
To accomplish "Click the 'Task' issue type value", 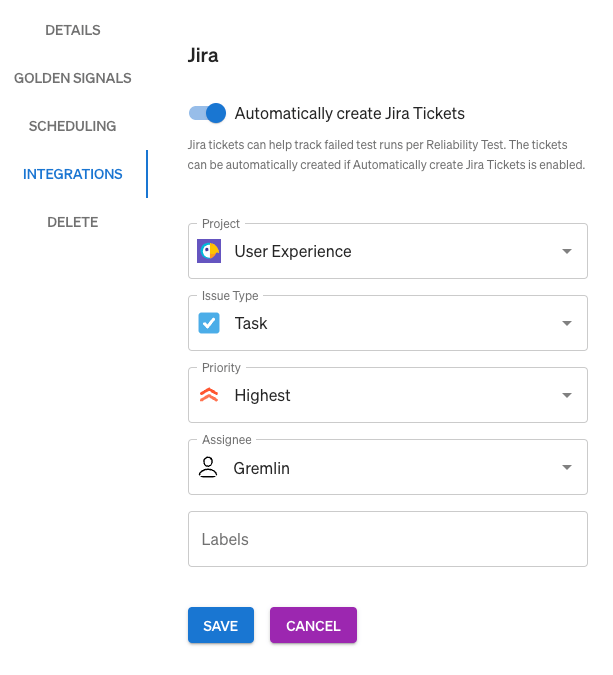I will coord(251,323).
